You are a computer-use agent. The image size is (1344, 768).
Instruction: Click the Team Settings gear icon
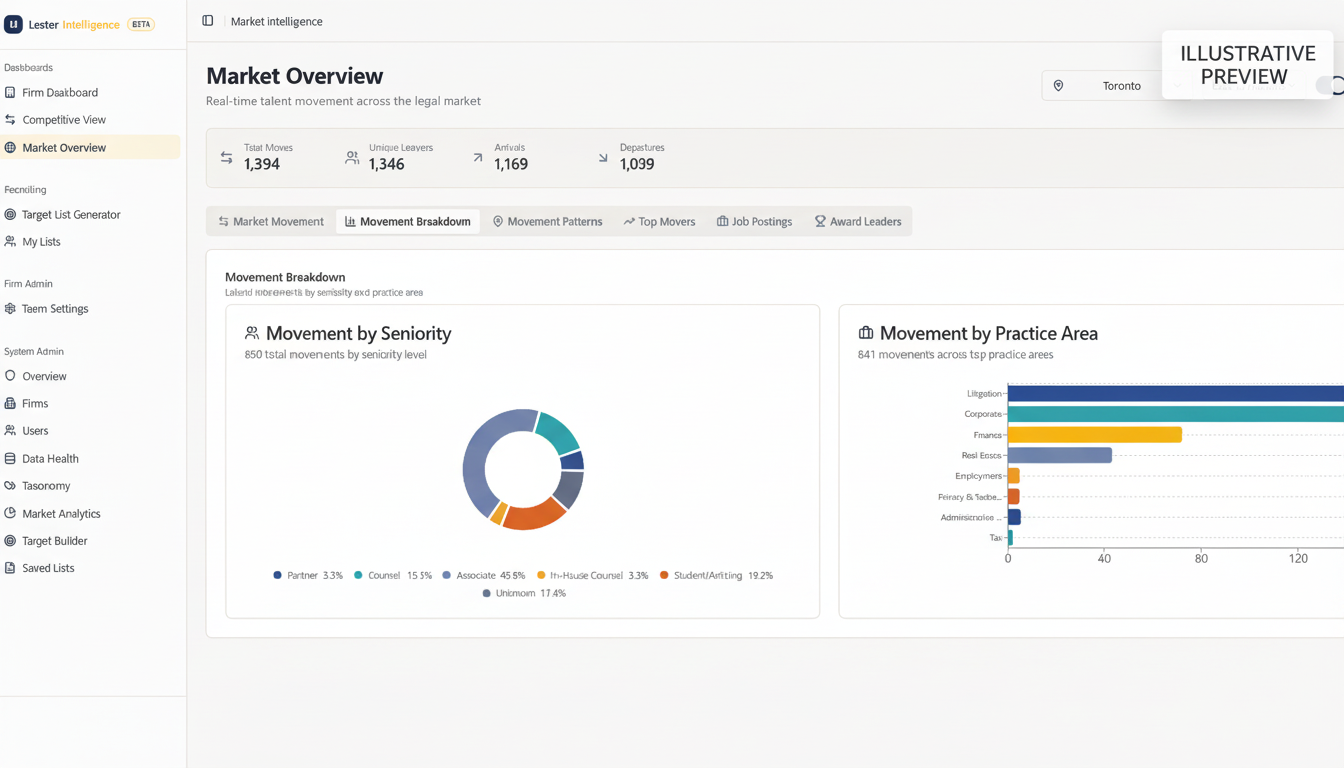[10, 309]
